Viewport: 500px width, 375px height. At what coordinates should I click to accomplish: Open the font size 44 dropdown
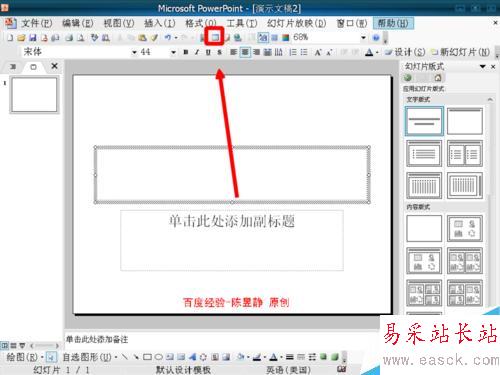[173, 52]
